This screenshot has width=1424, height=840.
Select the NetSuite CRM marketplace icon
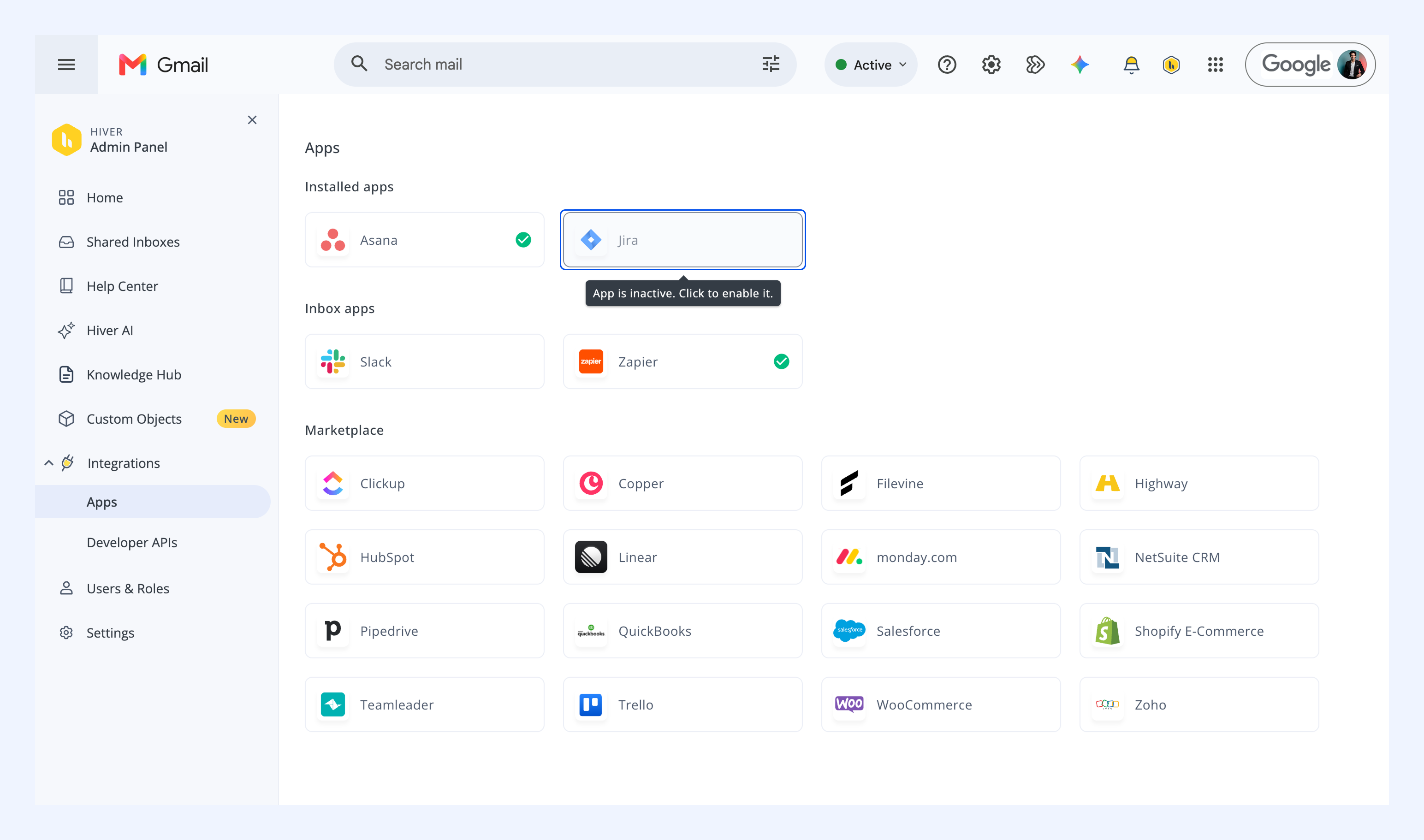1108,557
